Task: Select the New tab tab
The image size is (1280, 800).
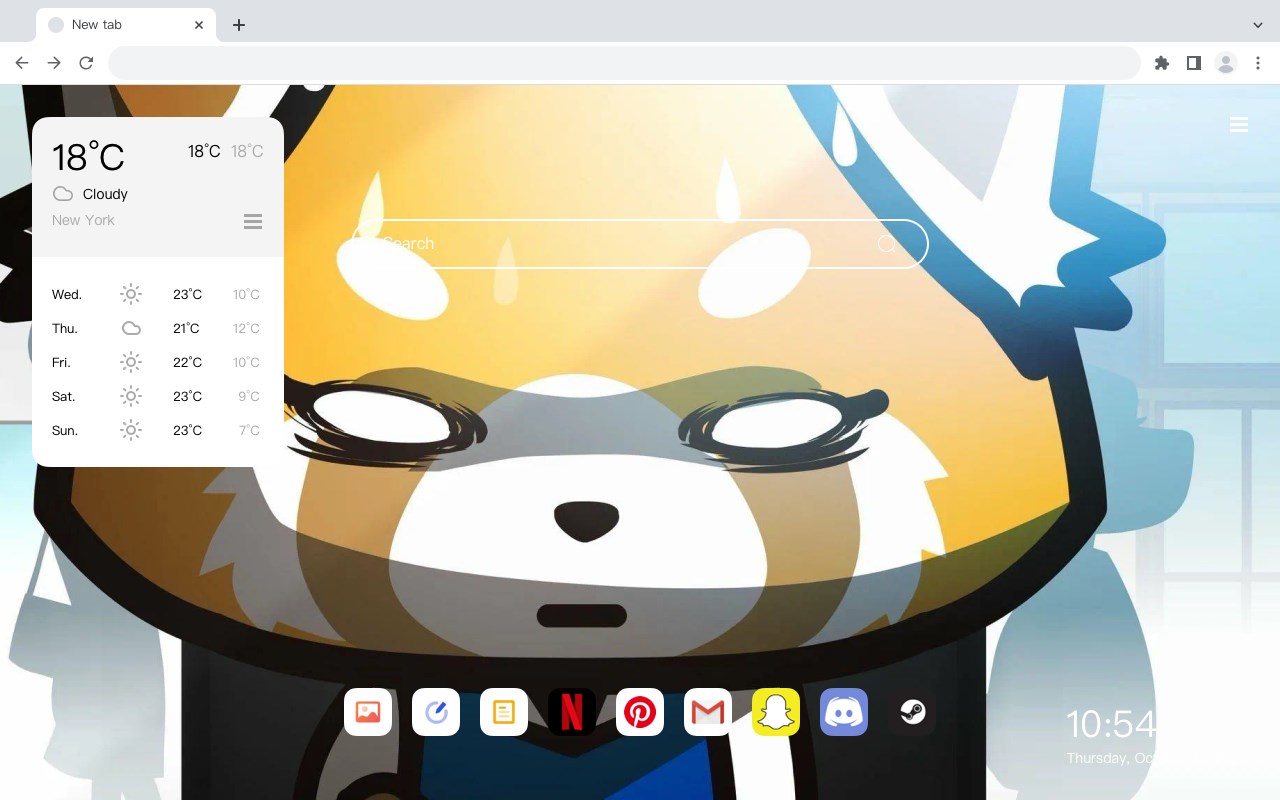Action: tap(126, 25)
